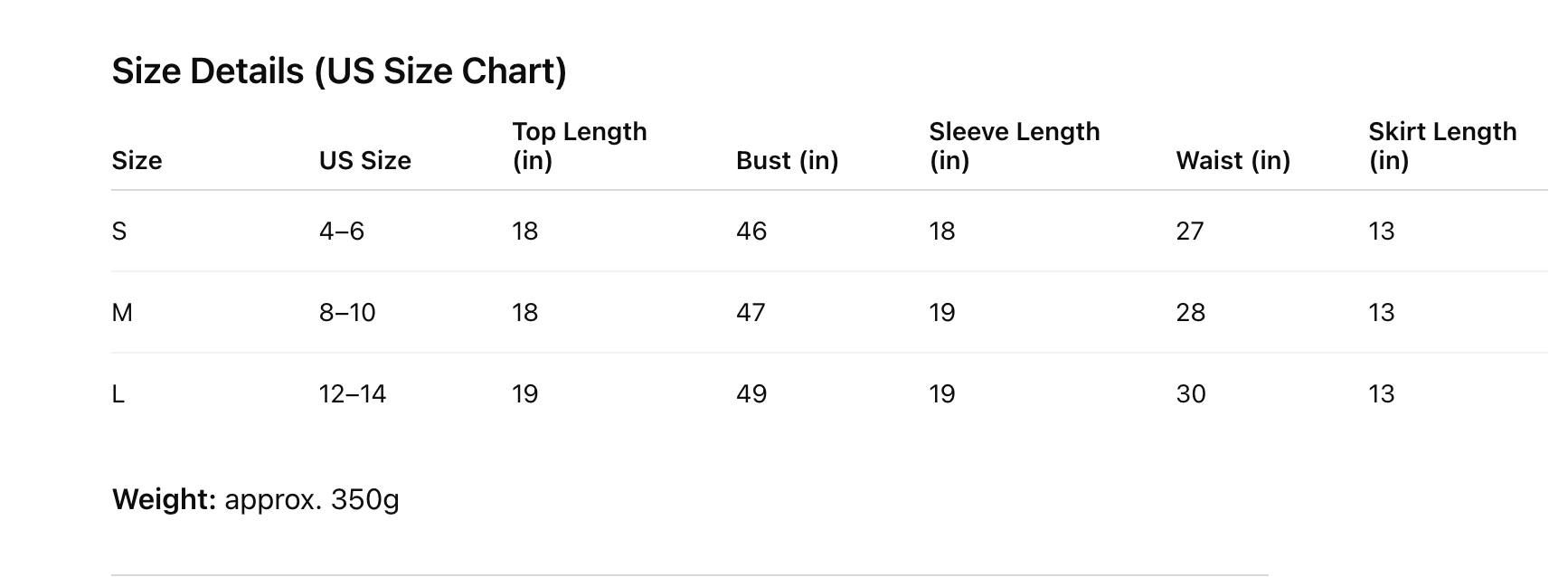Image resolution: width=1568 pixels, height=577 pixels.
Task: Click the Sleeve Length column header
Action: pyautogui.click(x=1014, y=146)
